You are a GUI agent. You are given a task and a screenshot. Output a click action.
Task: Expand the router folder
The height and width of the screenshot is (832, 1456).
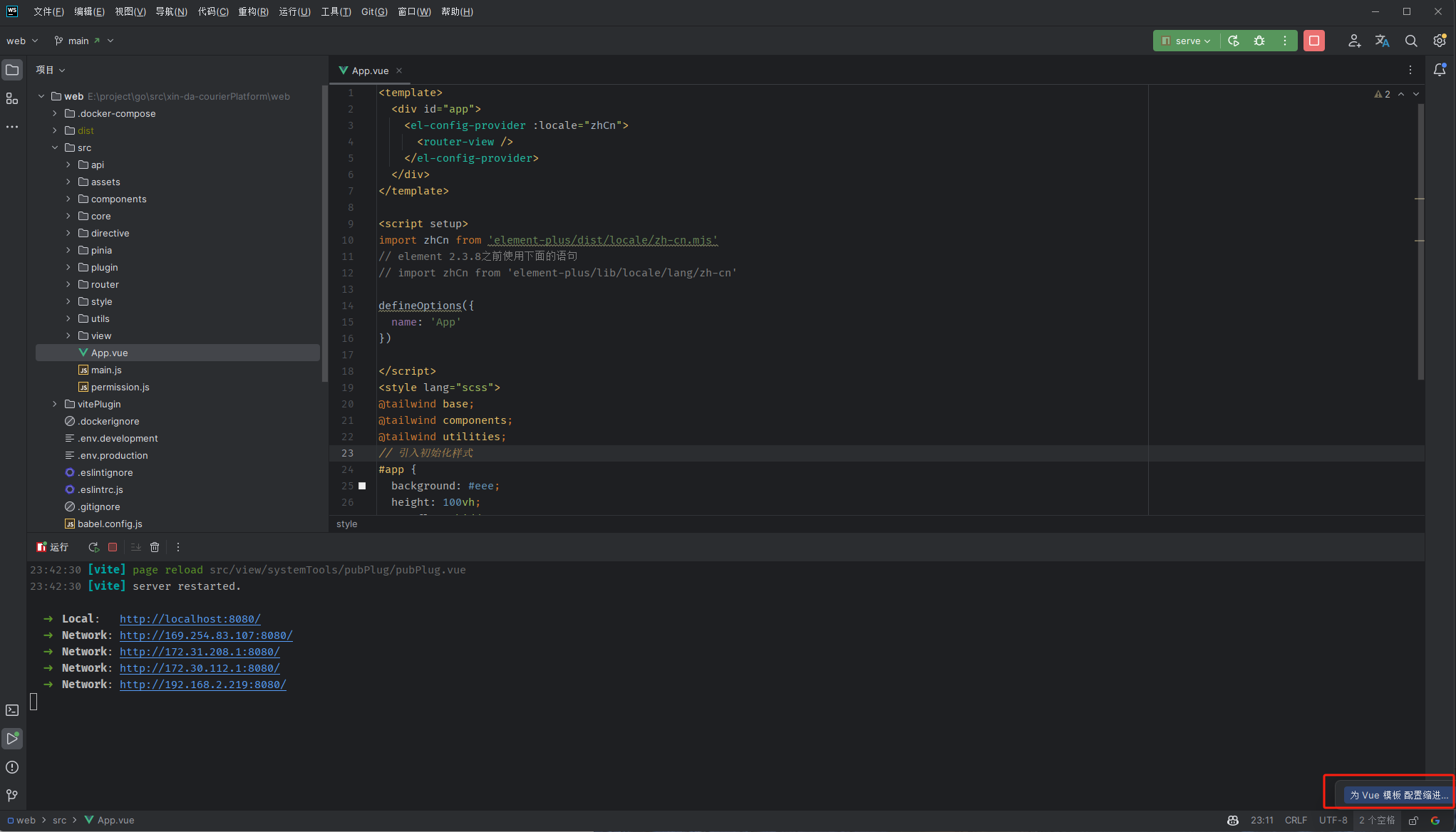(68, 284)
